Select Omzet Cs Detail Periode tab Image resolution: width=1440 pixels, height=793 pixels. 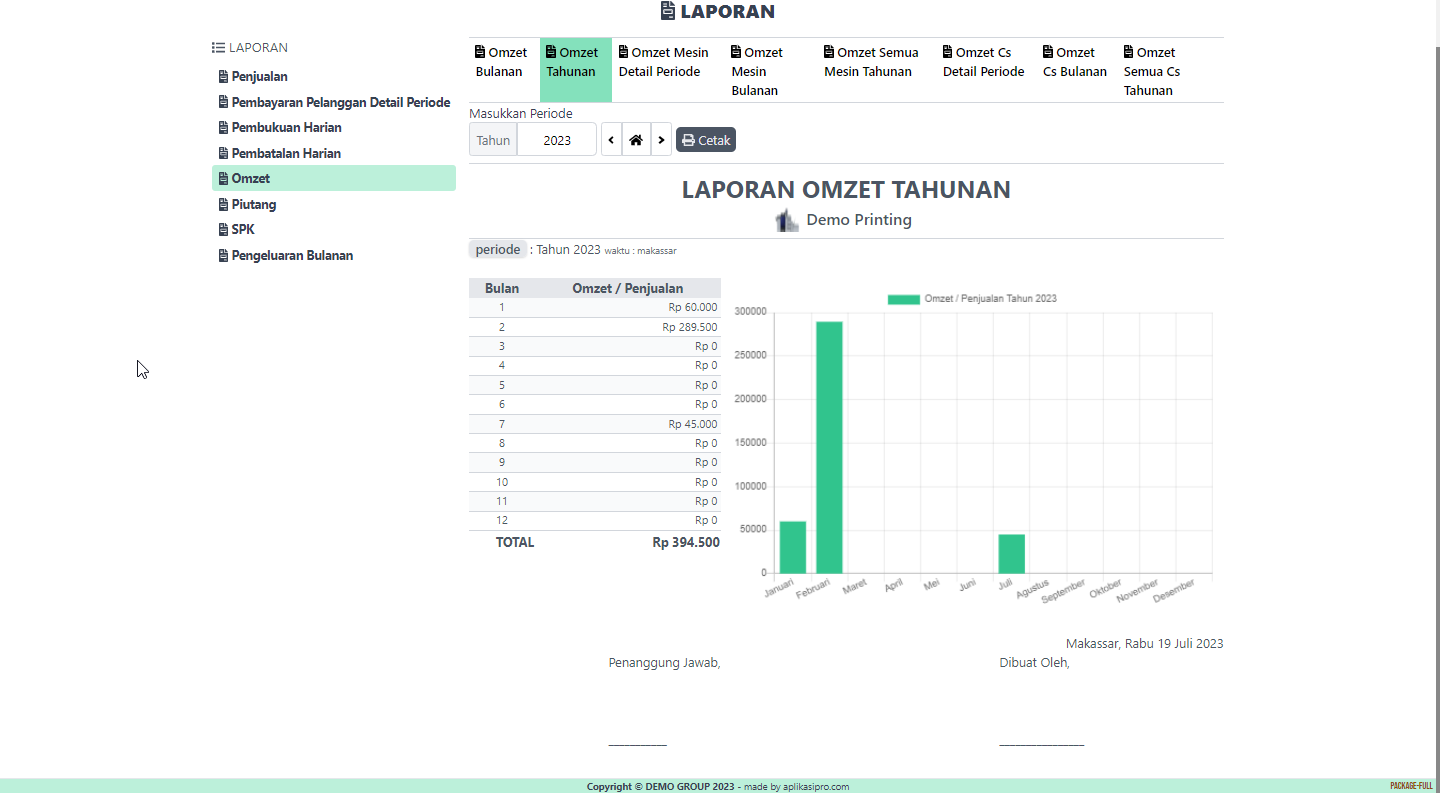coord(983,62)
